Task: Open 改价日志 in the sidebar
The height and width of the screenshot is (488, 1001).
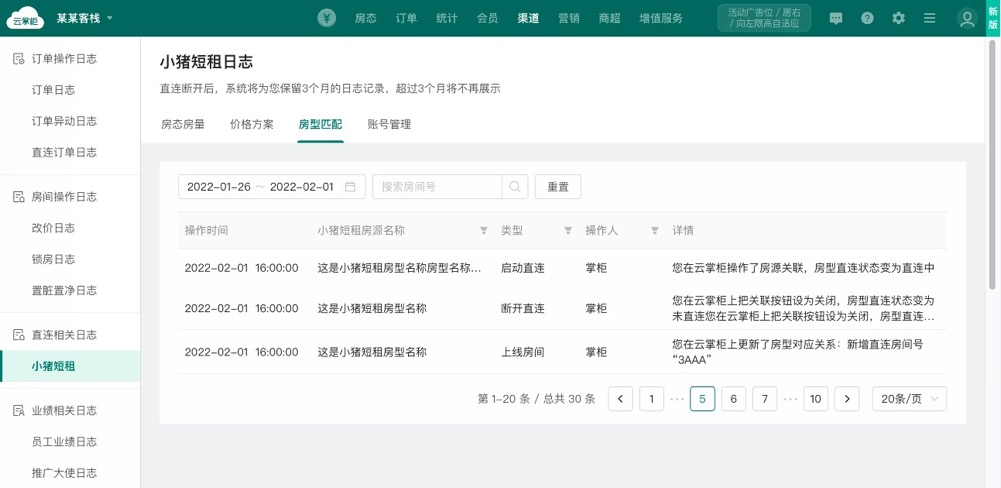Action: click(53, 228)
